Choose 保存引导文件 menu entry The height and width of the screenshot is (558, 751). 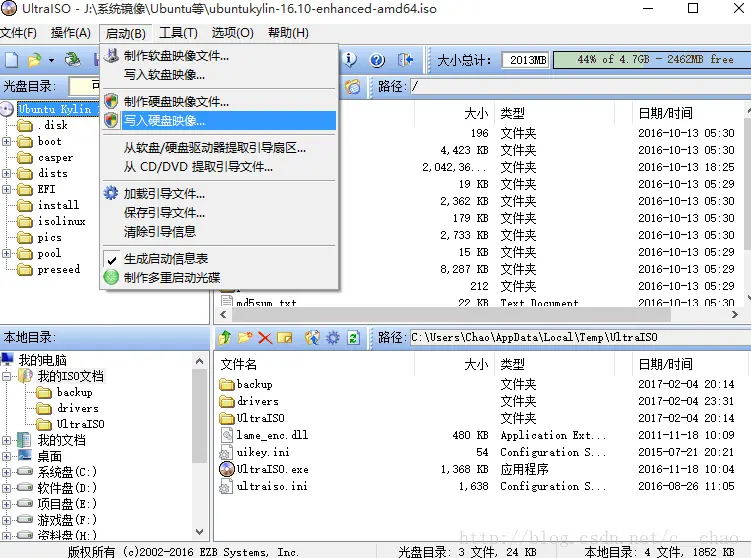tap(219, 212)
